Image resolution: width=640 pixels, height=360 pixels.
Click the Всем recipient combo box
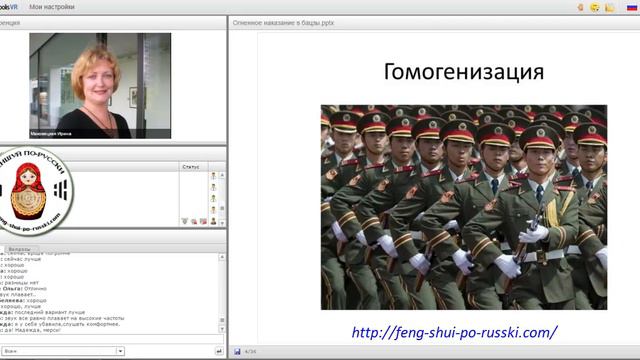[62, 351]
